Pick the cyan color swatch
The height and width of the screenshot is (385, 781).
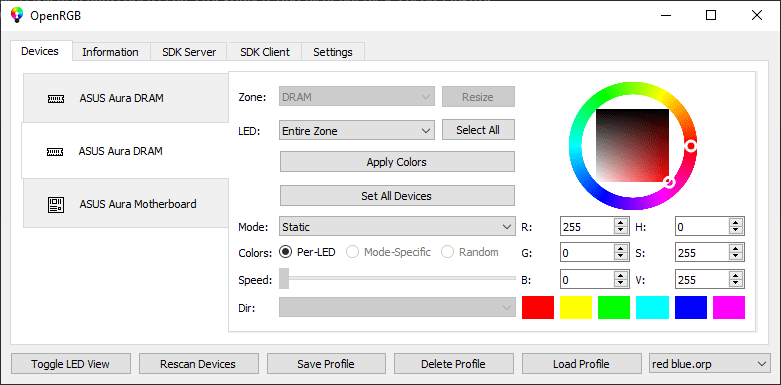[652, 307]
